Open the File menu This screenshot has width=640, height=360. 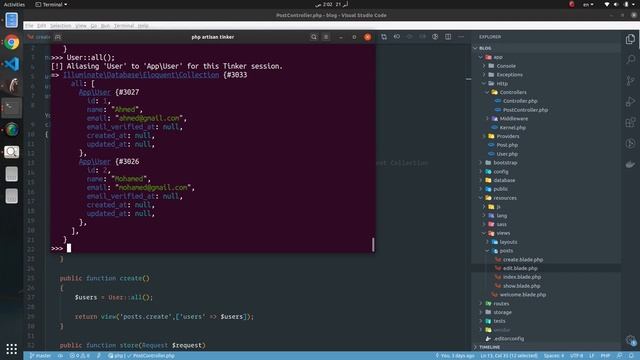point(29,26)
